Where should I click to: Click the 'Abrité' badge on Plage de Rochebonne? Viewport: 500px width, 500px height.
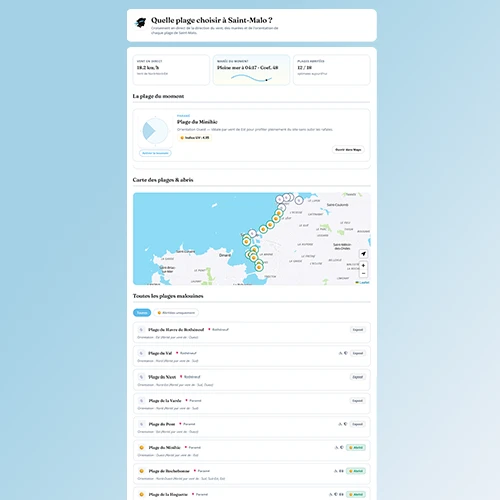pyautogui.click(x=356, y=471)
